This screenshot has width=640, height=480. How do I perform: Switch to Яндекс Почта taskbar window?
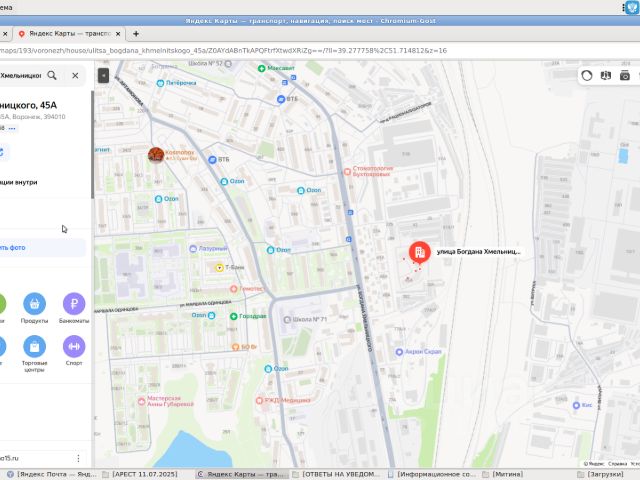51,474
